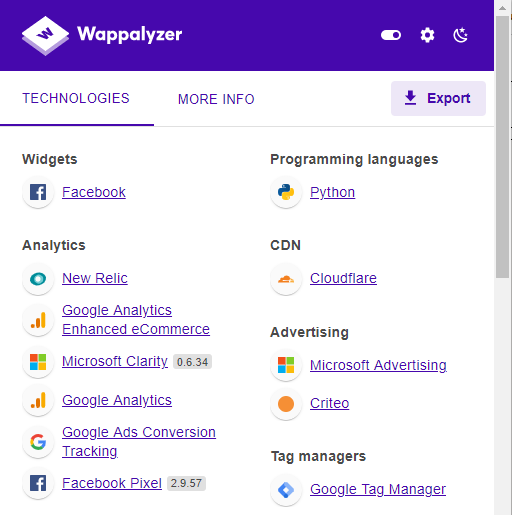Screen dimensions: 512x515
Task: Open the Facebook Pixel link
Action: (x=112, y=483)
